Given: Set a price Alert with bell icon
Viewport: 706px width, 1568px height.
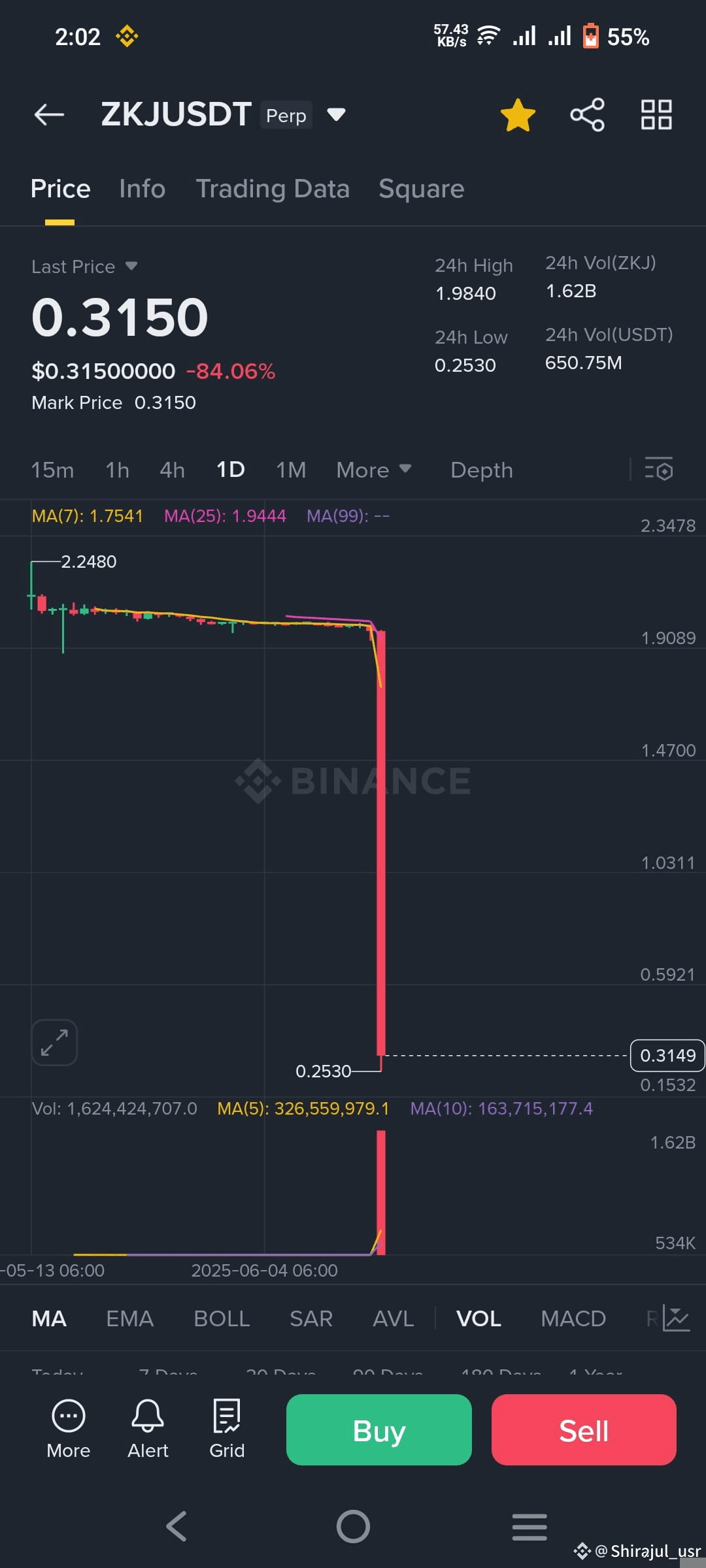Looking at the screenshot, I should (x=148, y=1429).
